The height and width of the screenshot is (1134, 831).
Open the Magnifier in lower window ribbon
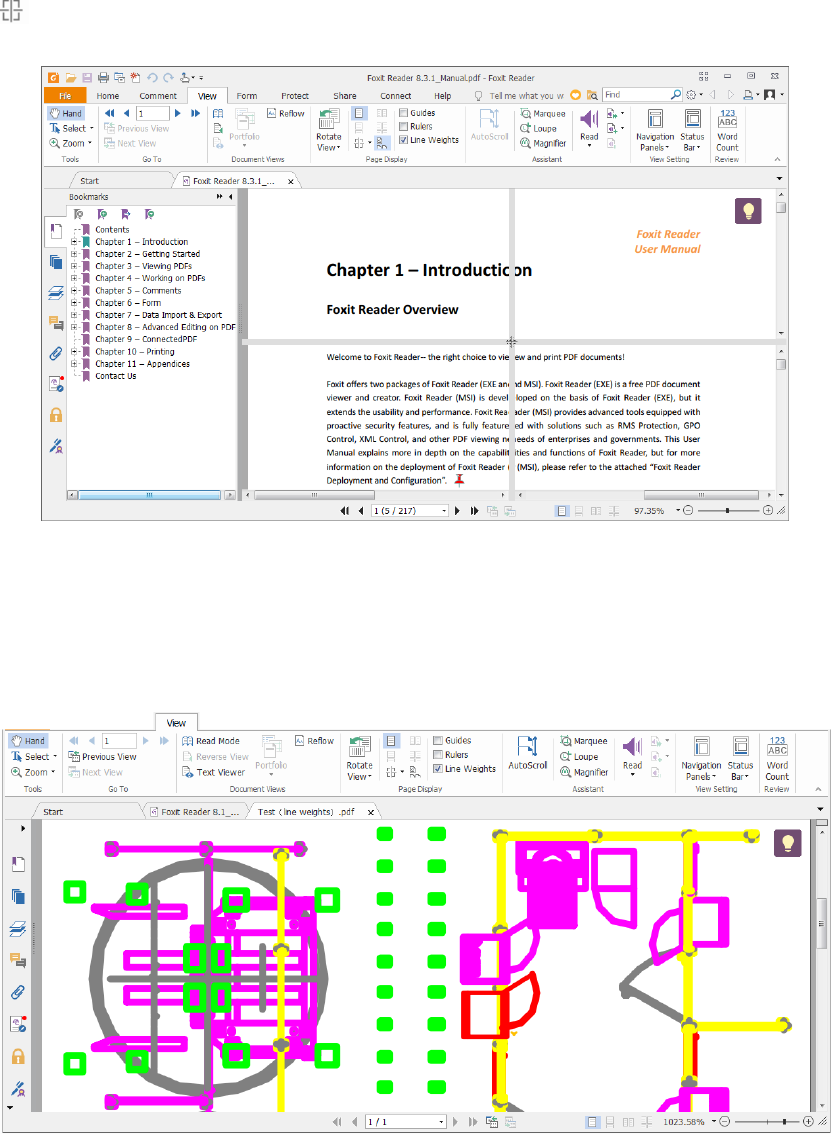coord(584,772)
